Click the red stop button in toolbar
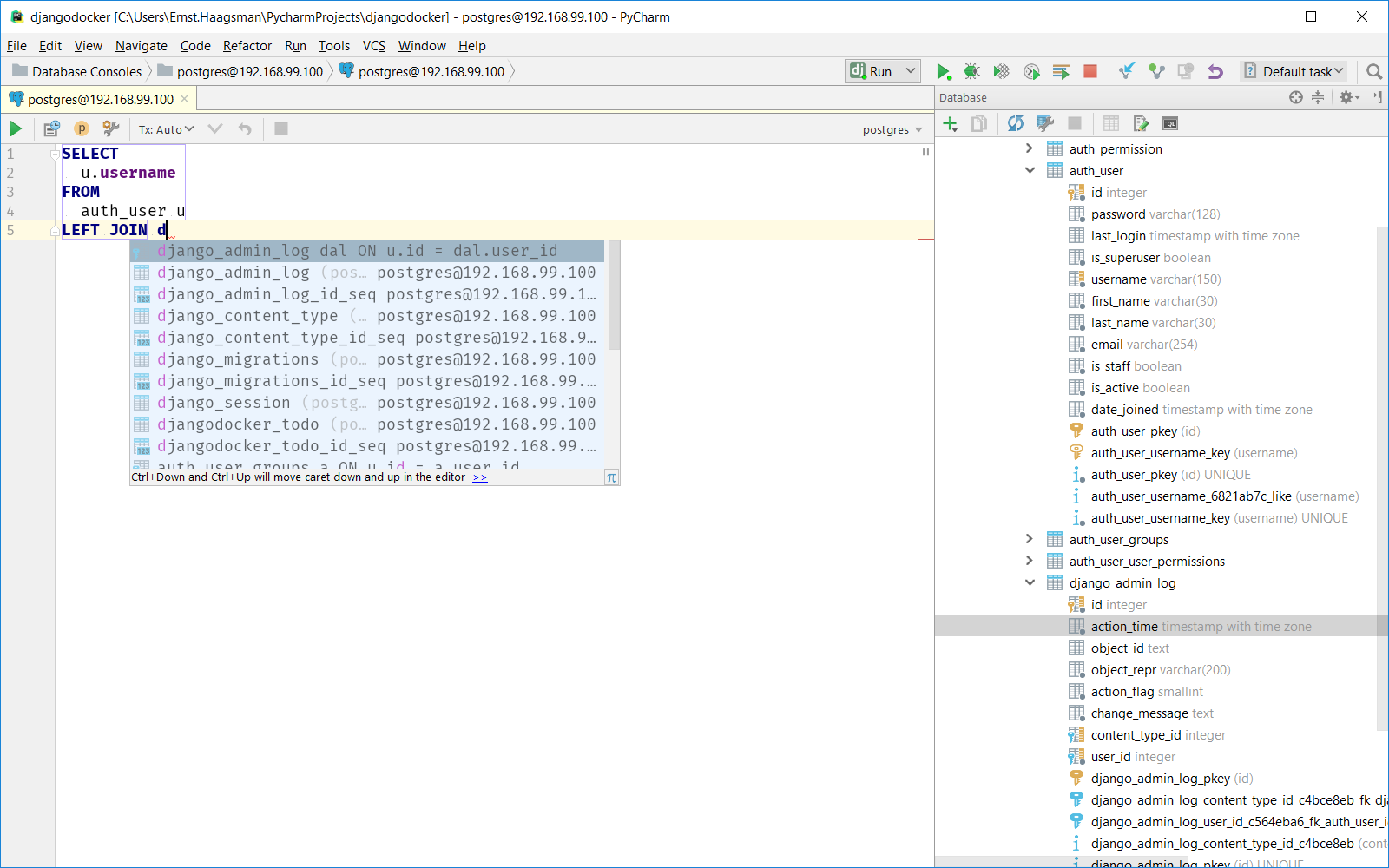1389x868 pixels. 1090,71
